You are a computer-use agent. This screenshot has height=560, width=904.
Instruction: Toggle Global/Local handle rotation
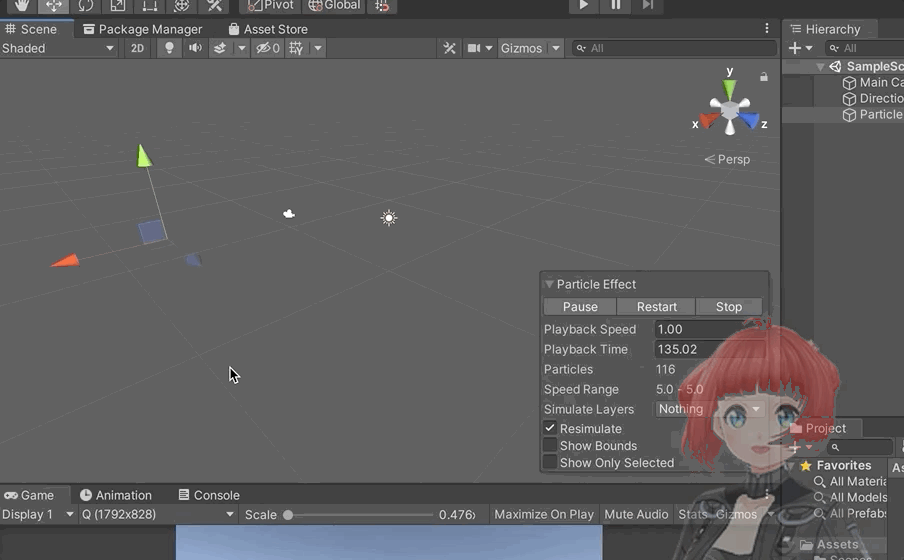coord(334,6)
